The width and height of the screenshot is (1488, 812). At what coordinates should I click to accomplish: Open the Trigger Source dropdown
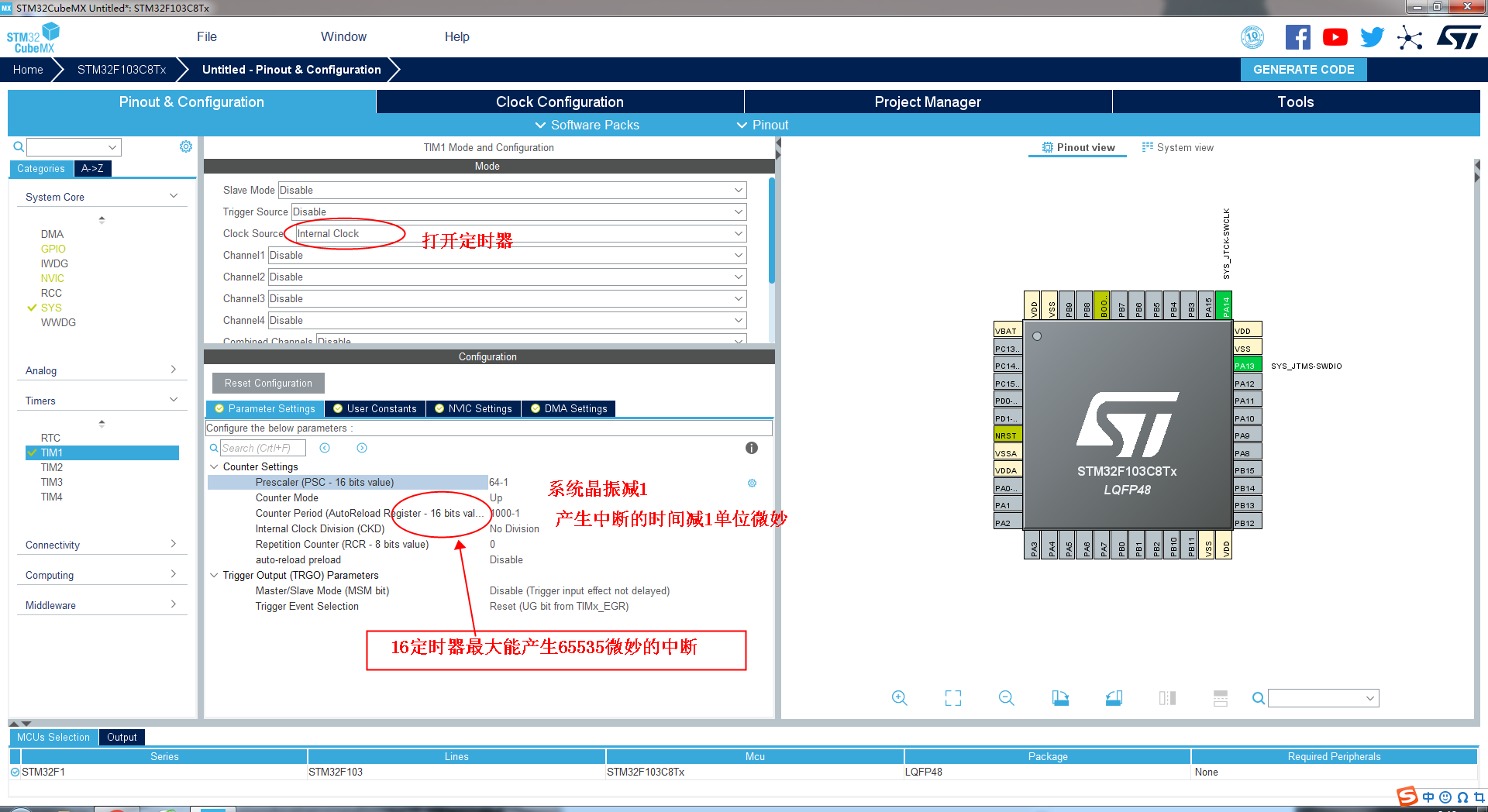[x=518, y=212]
